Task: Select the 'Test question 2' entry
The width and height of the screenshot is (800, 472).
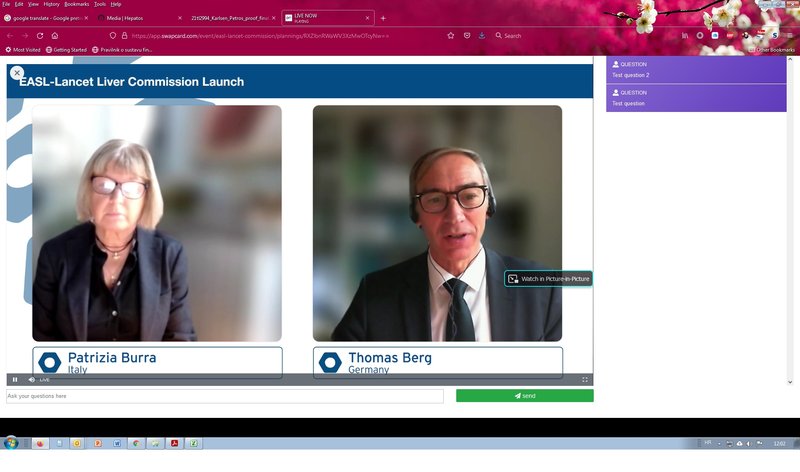Action: point(696,70)
